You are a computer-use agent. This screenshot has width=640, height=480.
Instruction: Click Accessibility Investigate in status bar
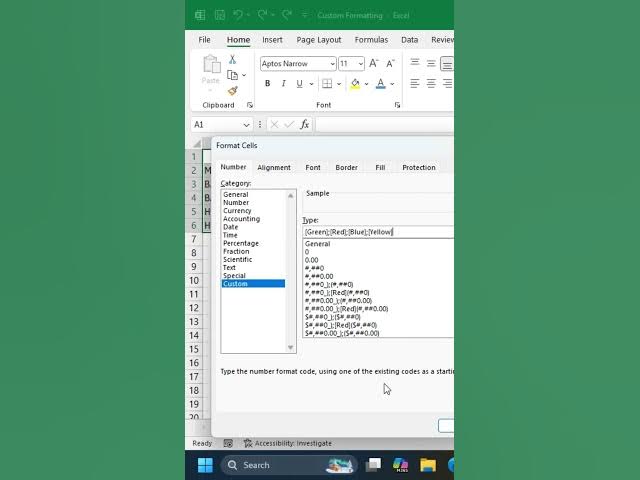click(288, 443)
